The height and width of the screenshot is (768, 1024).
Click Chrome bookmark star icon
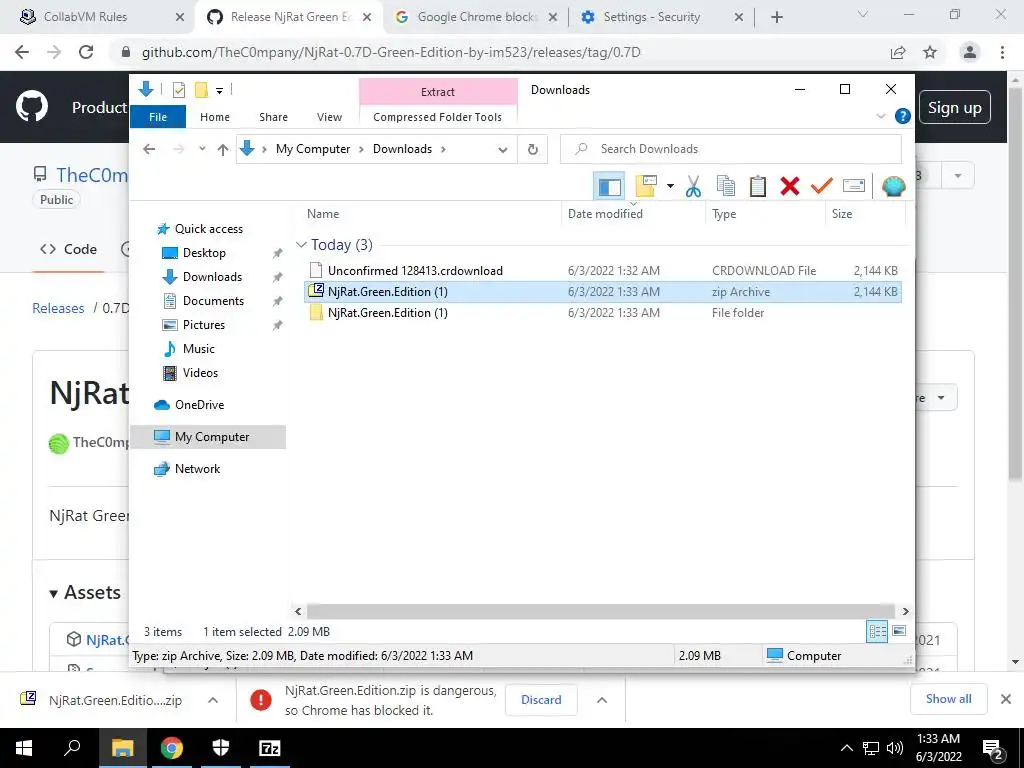pos(930,52)
